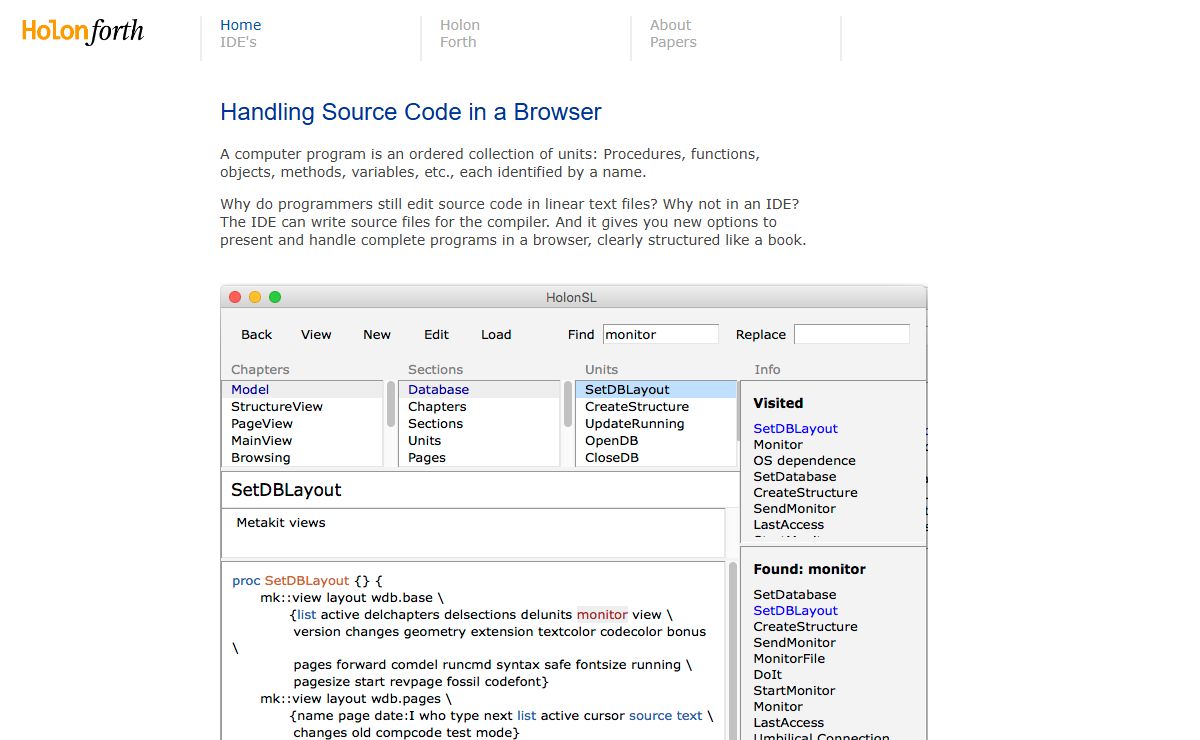Click the Find field containing monitor
1200x740 pixels.
click(660, 335)
